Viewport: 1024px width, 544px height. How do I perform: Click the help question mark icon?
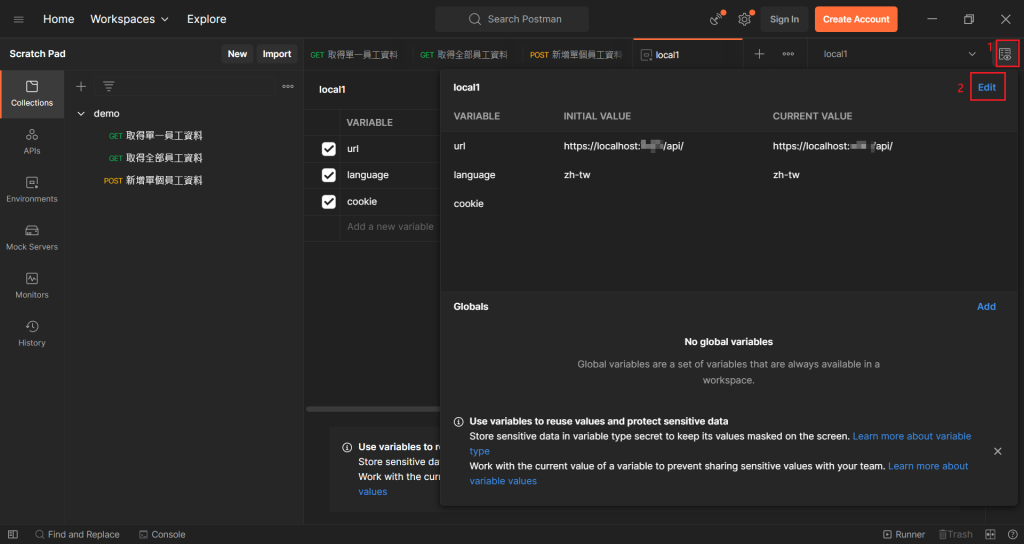tap(1012, 534)
